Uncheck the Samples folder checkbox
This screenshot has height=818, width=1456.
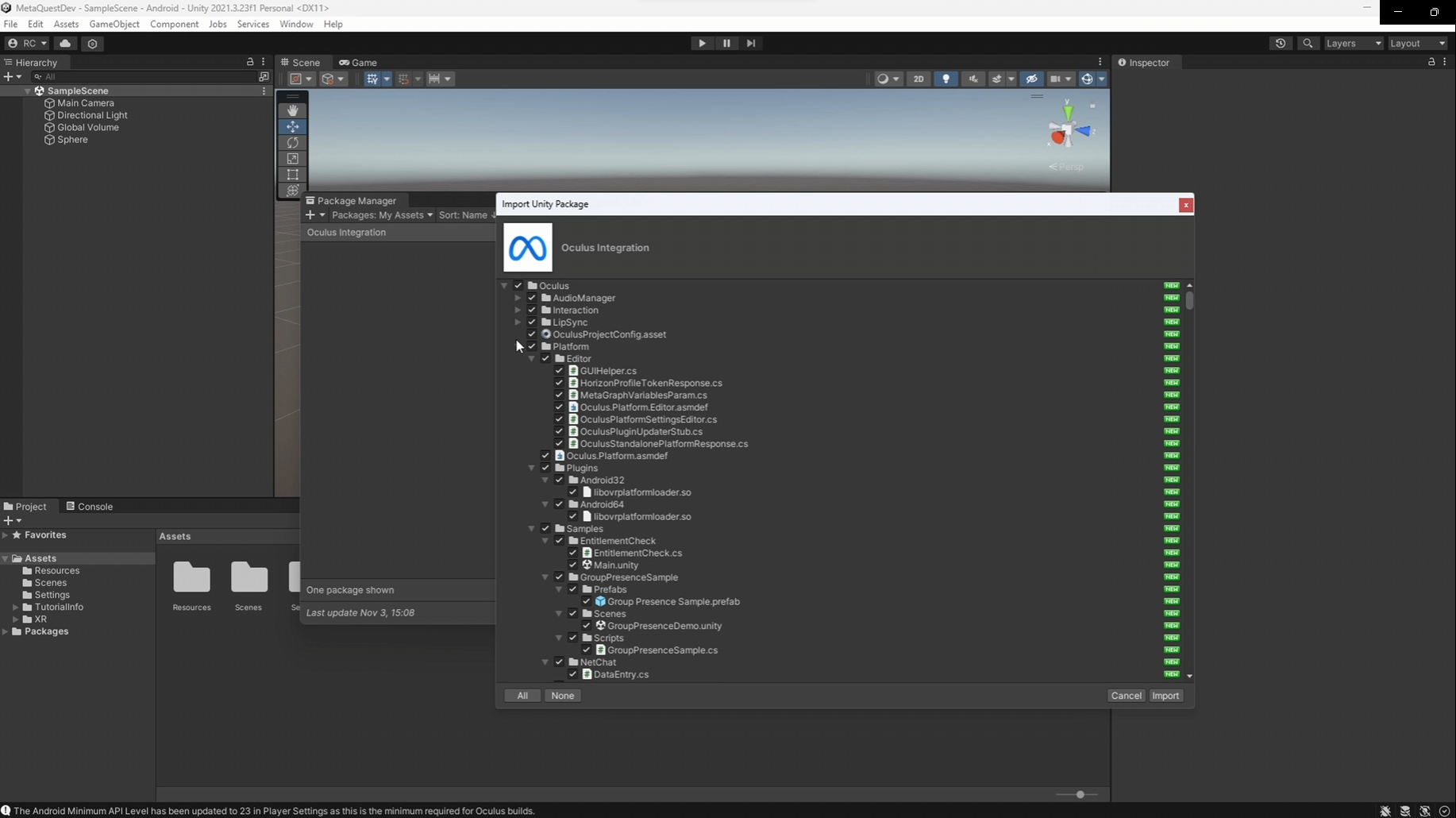pos(545,529)
